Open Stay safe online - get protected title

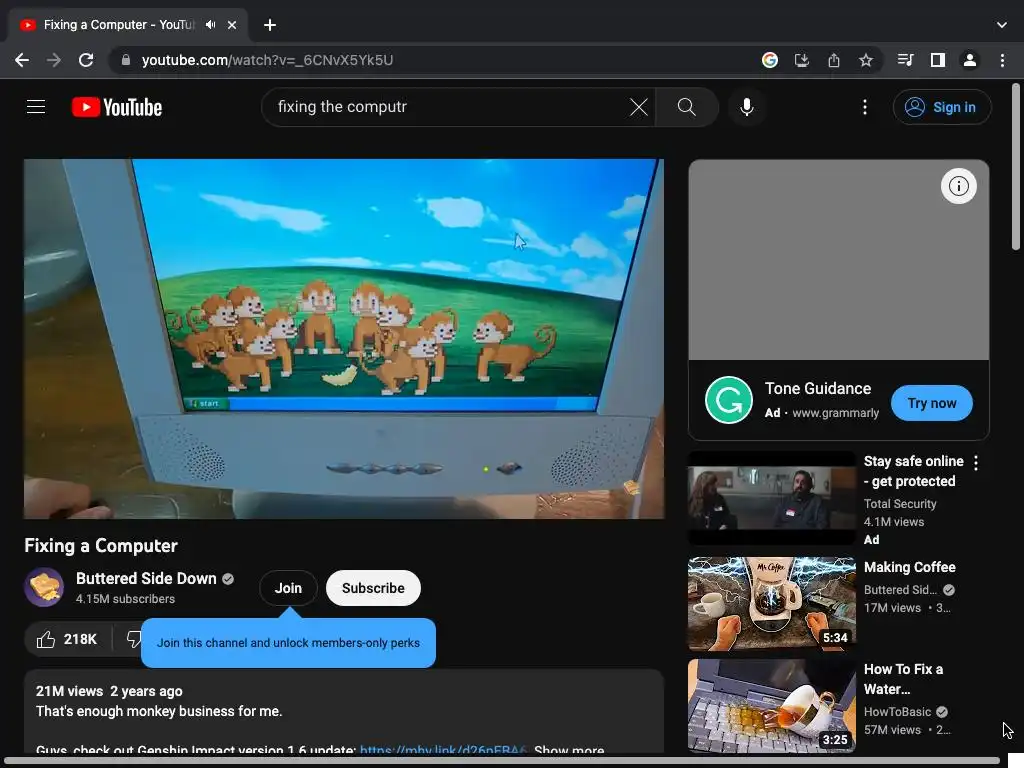click(913, 472)
